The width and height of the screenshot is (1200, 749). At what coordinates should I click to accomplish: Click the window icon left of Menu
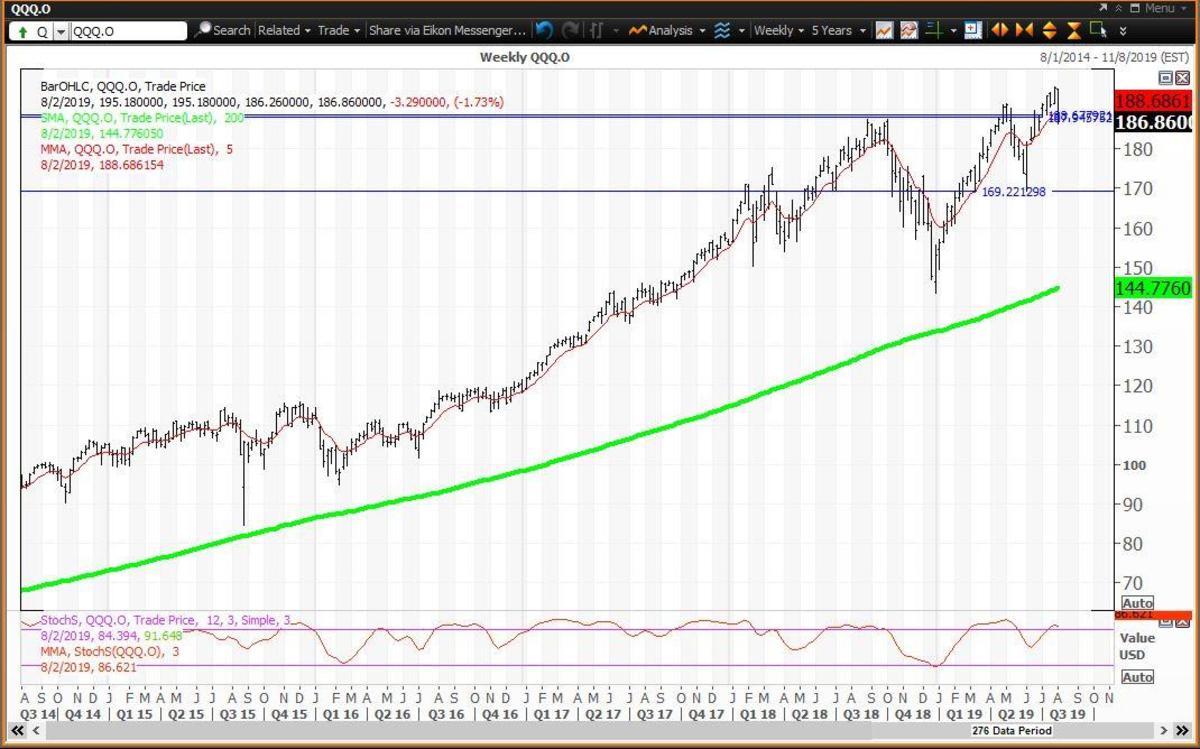click(x=1134, y=8)
